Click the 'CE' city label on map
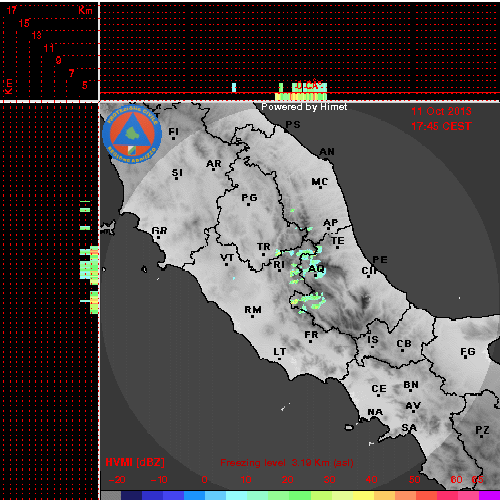 click(x=379, y=389)
